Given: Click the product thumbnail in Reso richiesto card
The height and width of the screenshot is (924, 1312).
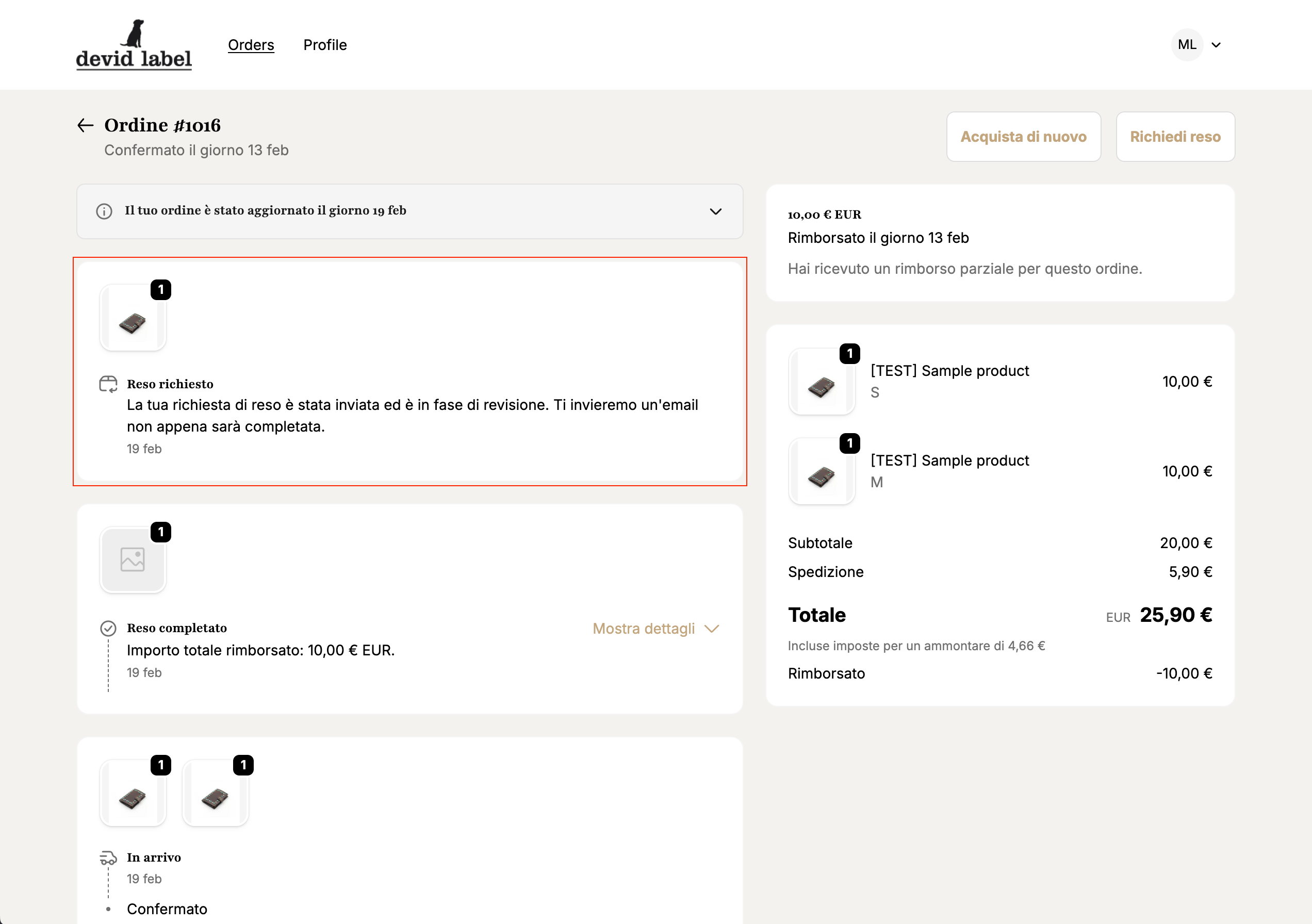Looking at the screenshot, I should pos(133,318).
